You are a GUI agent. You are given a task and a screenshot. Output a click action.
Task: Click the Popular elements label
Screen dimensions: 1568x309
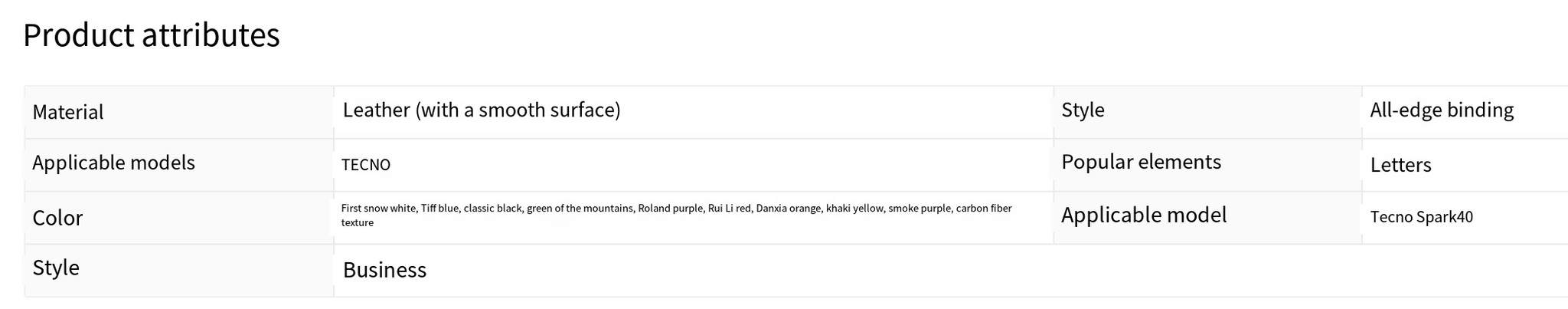1141,163
